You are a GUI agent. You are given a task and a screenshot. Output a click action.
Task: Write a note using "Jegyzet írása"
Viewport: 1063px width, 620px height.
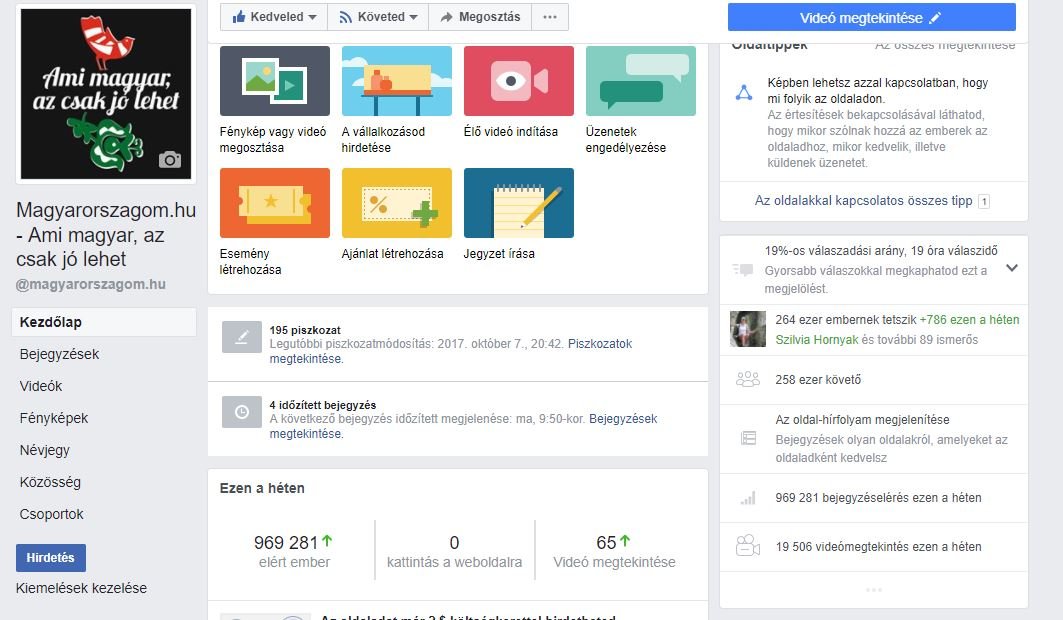[x=517, y=205]
